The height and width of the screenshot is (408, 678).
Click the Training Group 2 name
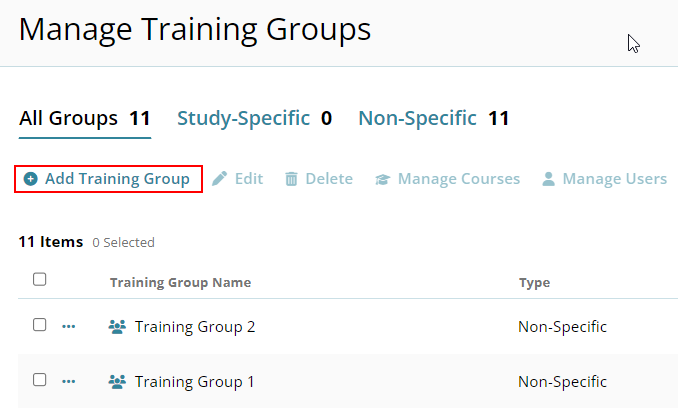195,327
